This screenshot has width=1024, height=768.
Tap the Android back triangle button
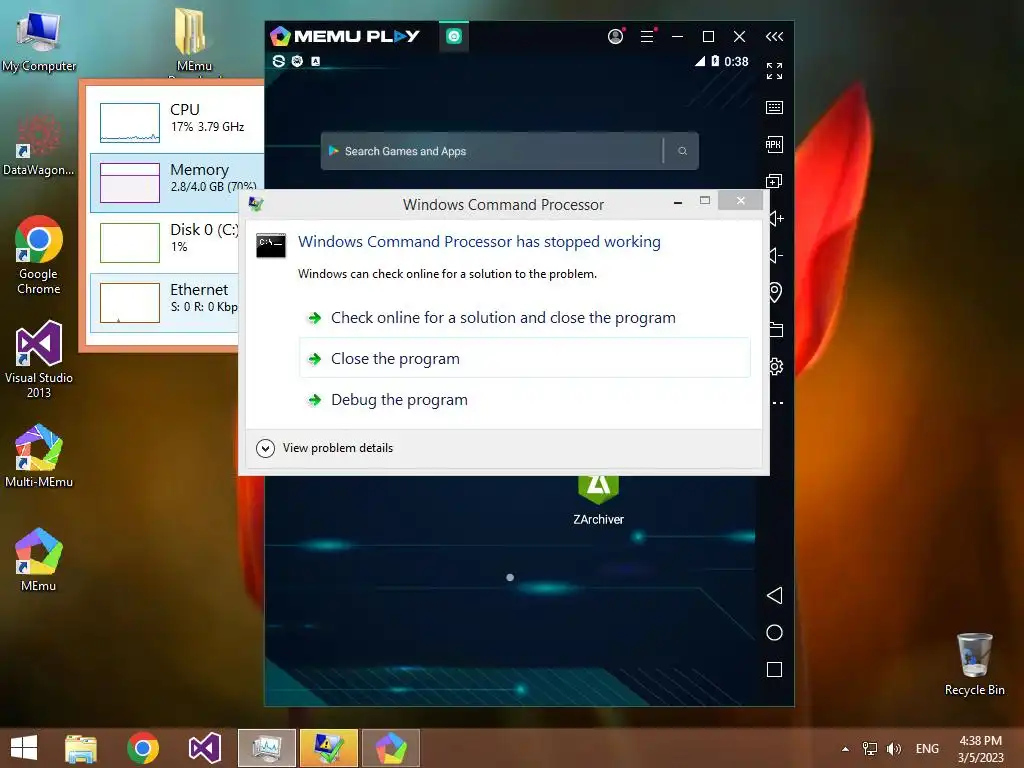pyautogui.click(x=775, y=595)
